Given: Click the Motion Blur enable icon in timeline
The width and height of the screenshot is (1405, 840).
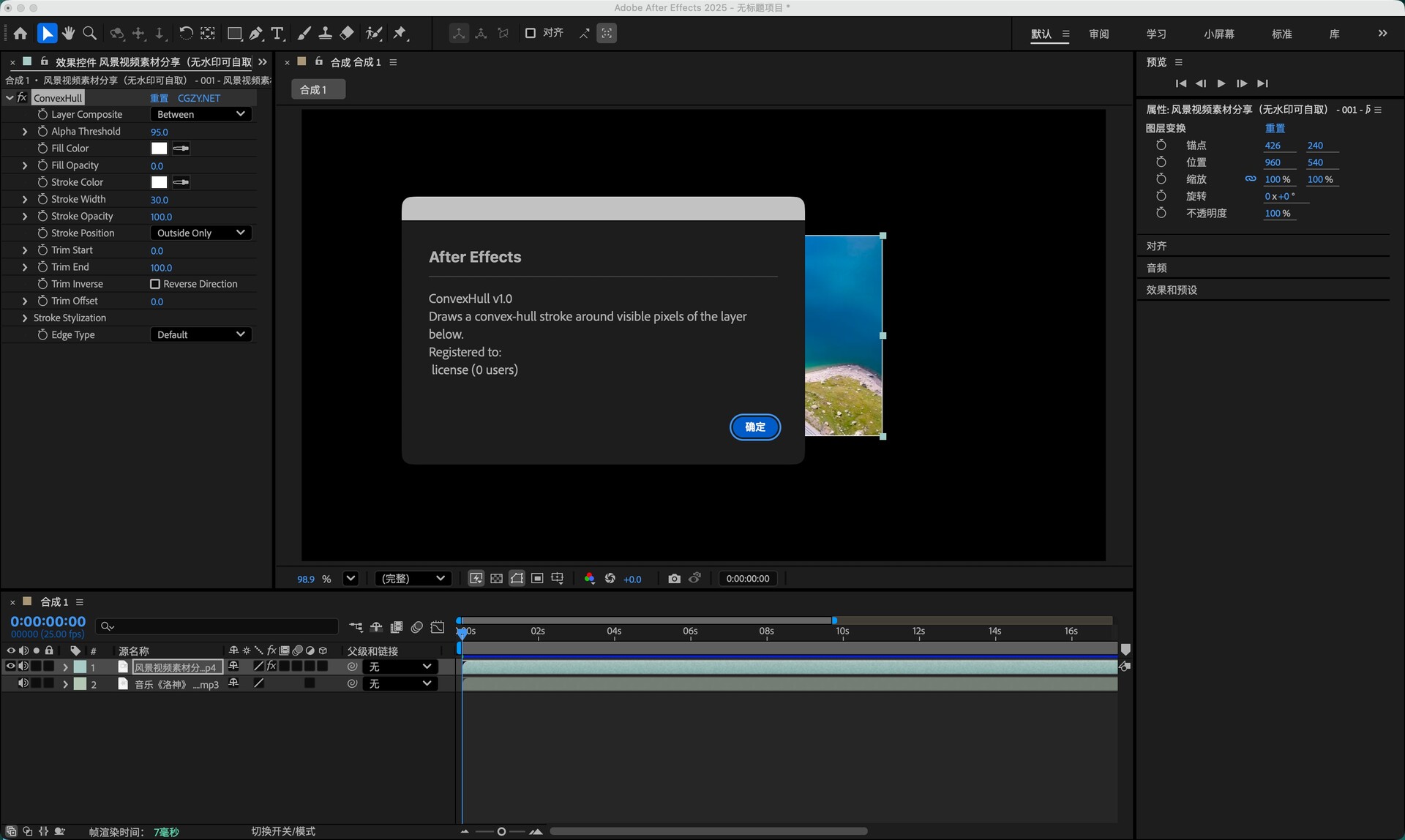Looking at the screenshot, I should point(417,627).
